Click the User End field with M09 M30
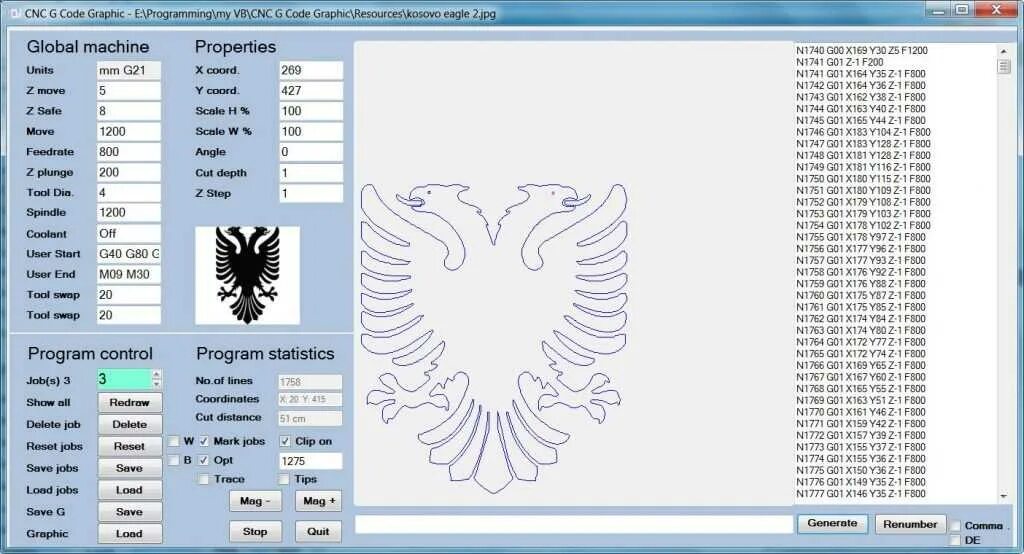Viewport: 1024px width, 554px height. 129,274
